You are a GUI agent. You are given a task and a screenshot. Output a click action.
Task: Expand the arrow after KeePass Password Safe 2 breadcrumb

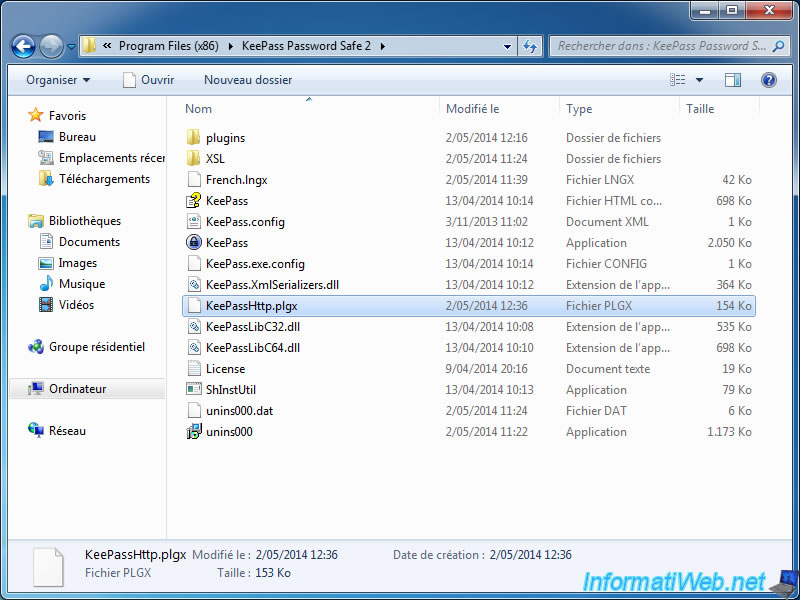tap(383, 46)
